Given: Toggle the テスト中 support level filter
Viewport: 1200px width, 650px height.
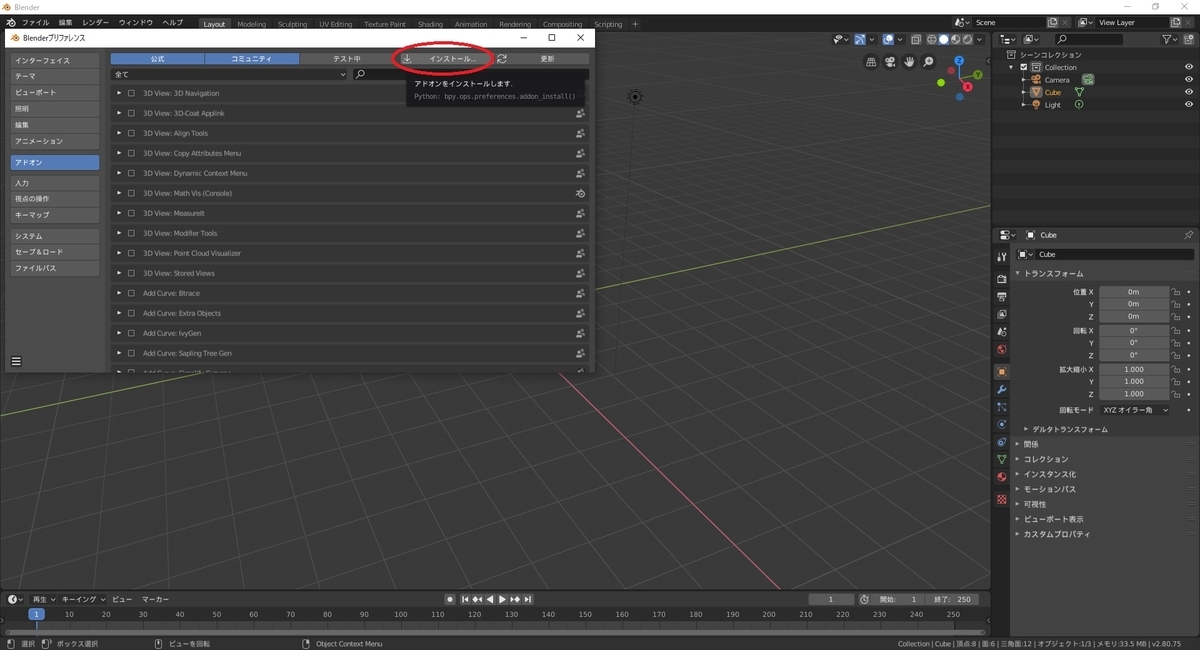Looking at the screenshot, I should click(x=346, y=59).
